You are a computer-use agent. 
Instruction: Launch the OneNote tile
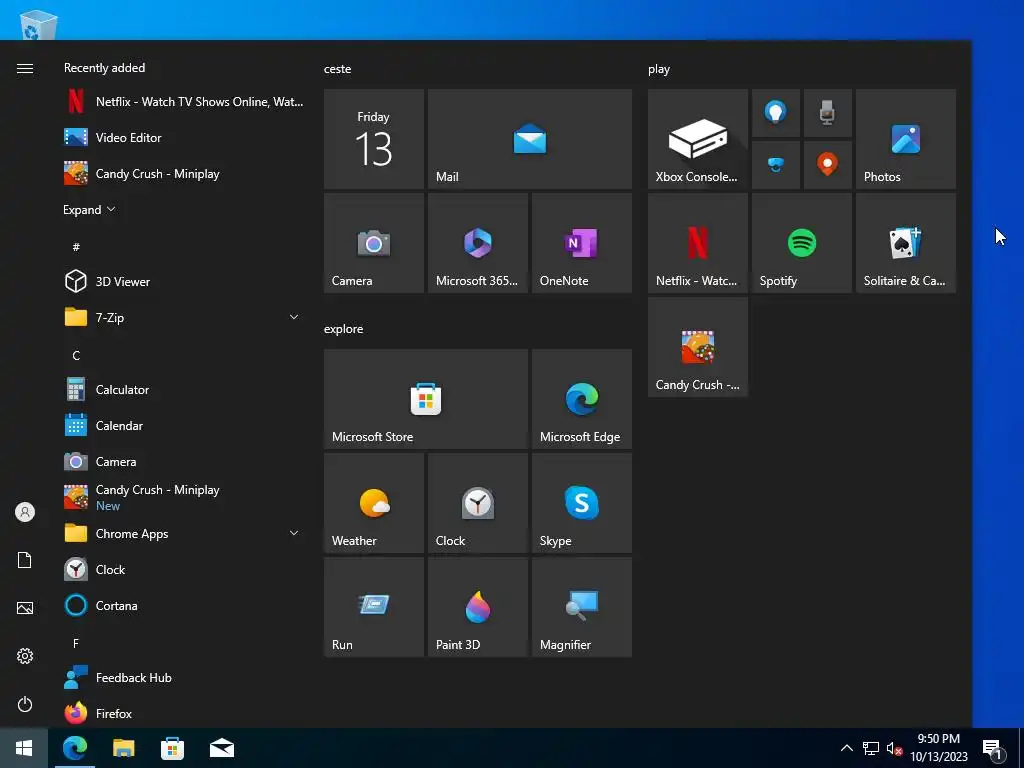582,243
